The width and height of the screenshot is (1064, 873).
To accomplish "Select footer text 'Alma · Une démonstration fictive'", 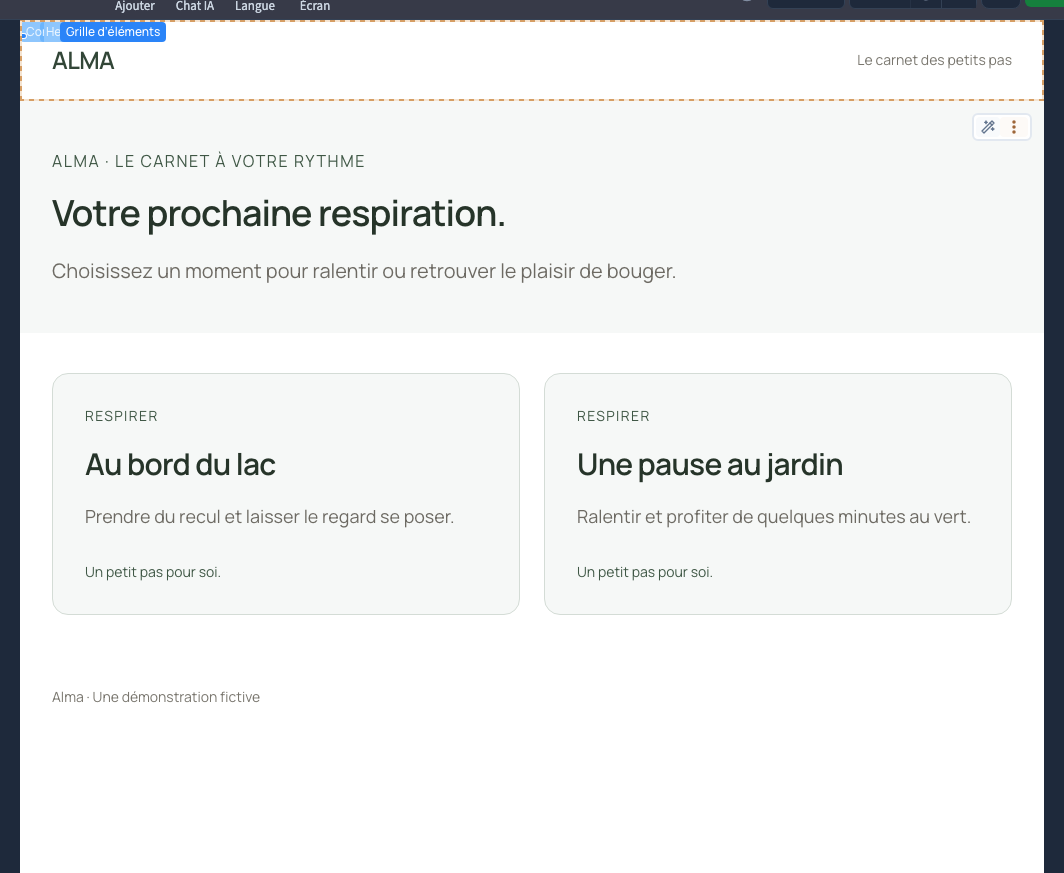I will [156, 697].
